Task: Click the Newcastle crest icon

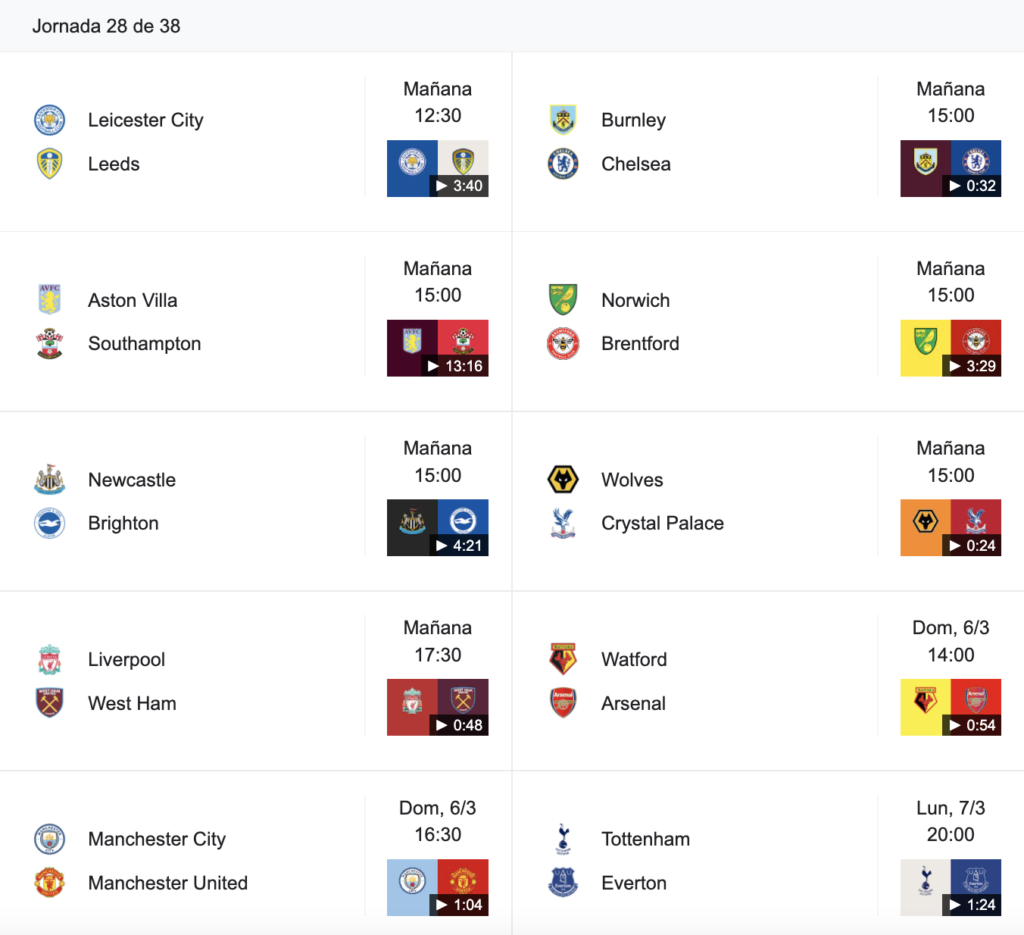Action: coord(50,480)
